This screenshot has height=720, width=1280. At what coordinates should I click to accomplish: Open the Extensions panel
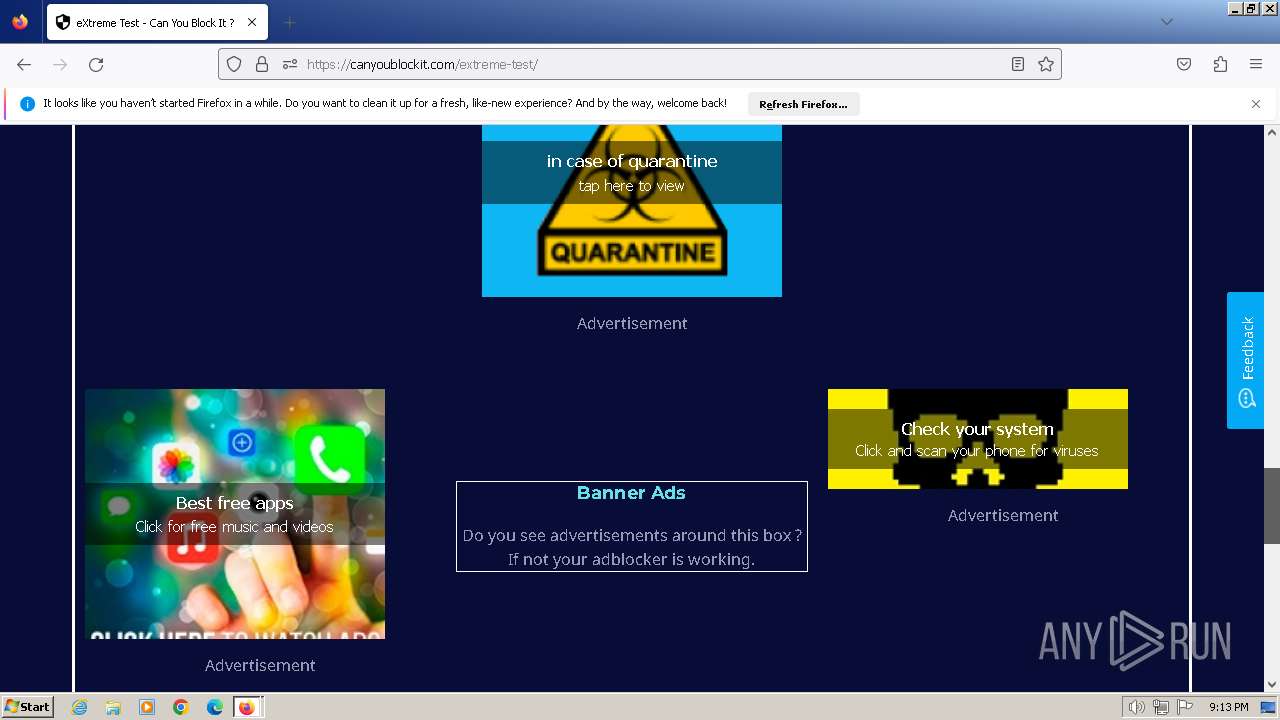tap(1220, 64)
